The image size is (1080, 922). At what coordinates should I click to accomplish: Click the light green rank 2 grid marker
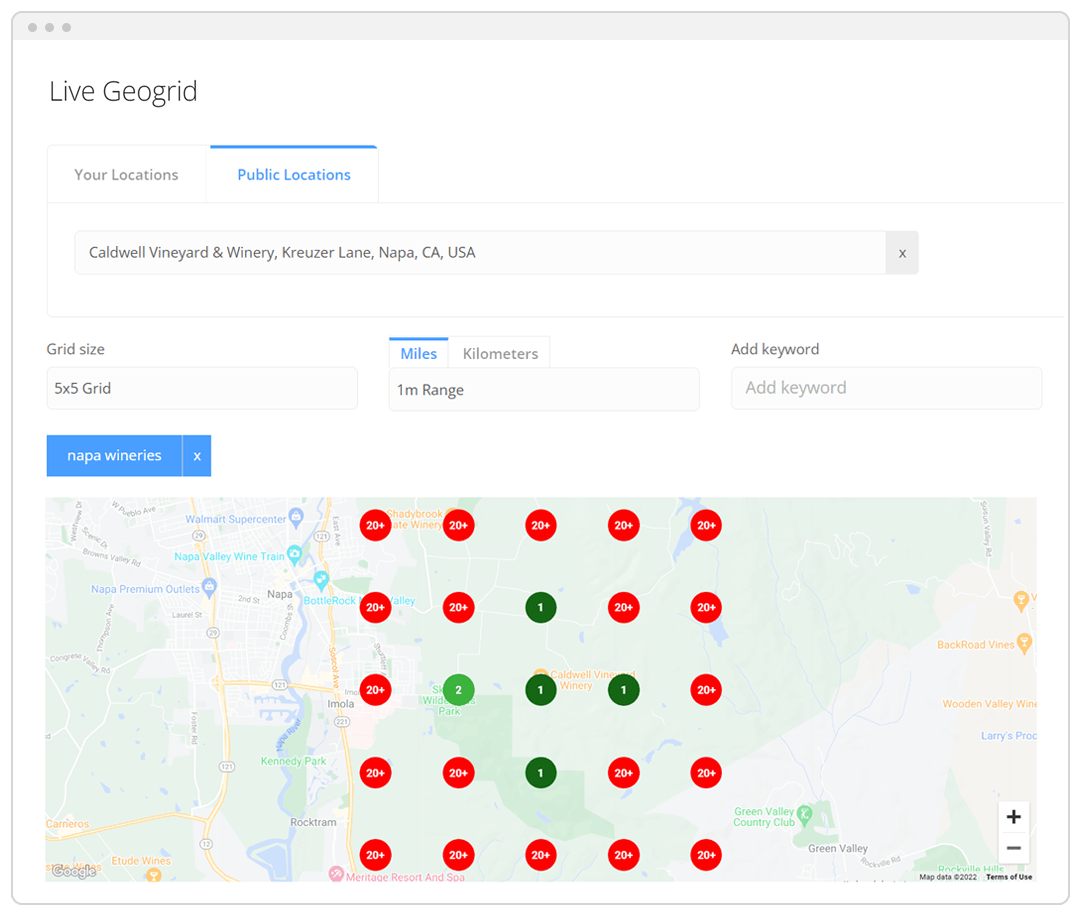click(458, 690)
